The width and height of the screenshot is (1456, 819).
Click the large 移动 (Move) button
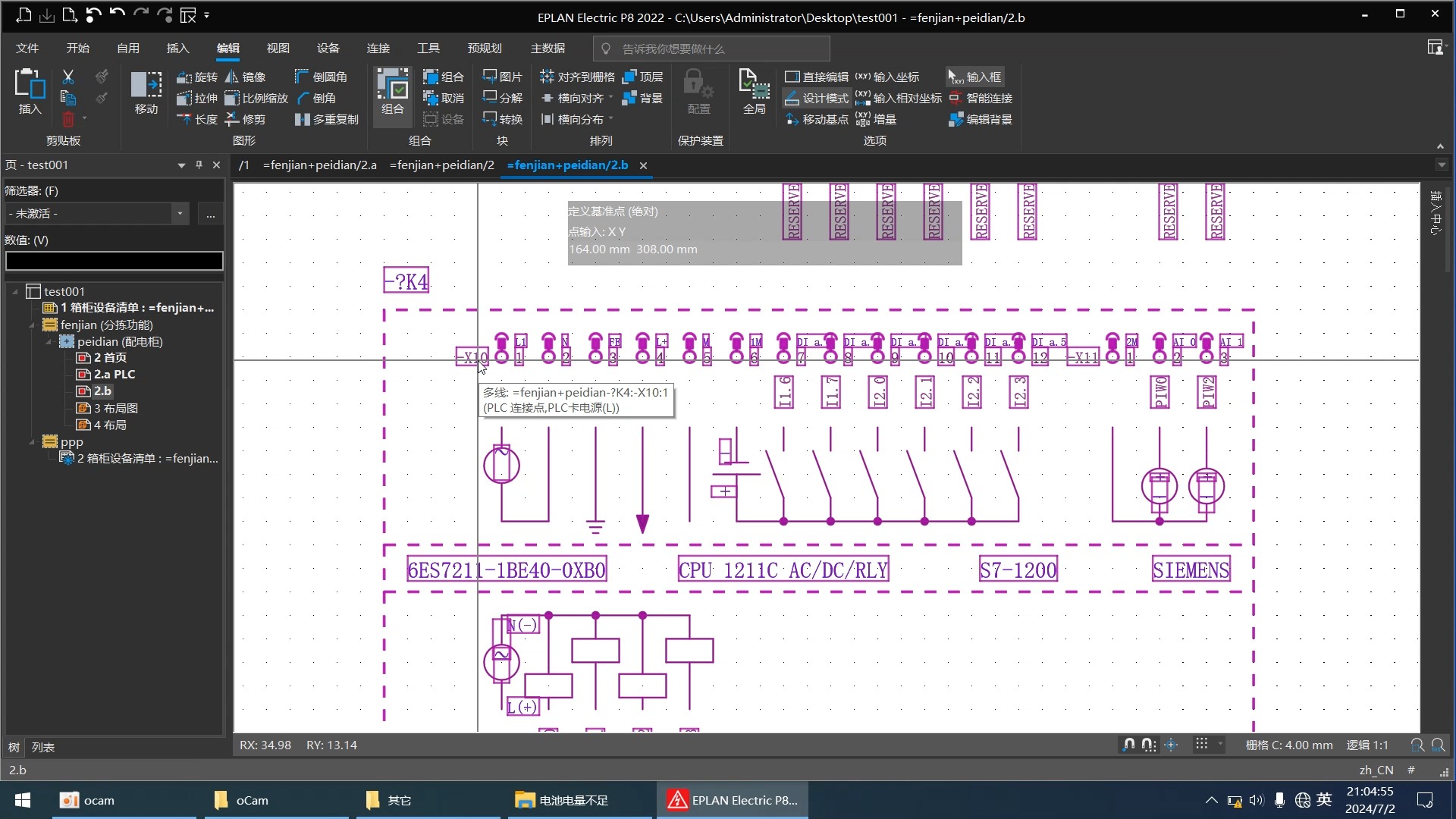point(146,93)
